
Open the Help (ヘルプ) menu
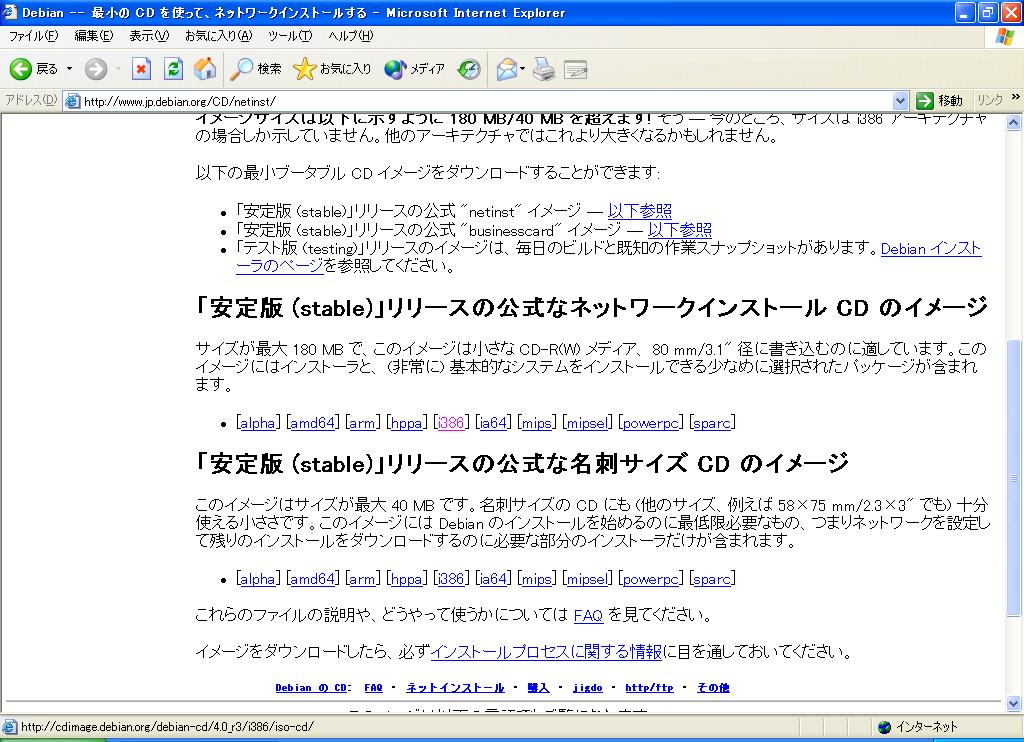pos(351,36)
